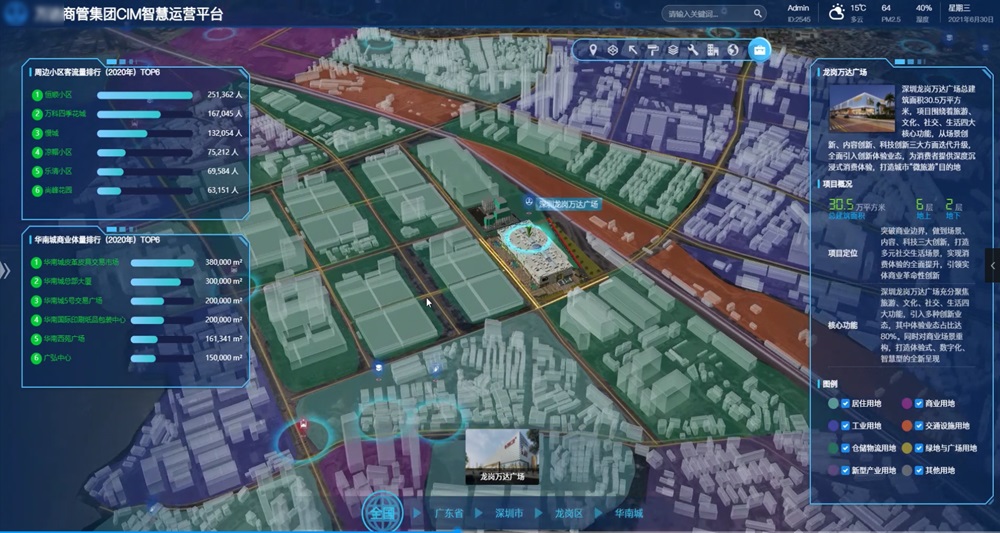This screenshot has width=1000, height=533.
Task: Select the 3D cube model tool
Action: click(x=613, y=50)
